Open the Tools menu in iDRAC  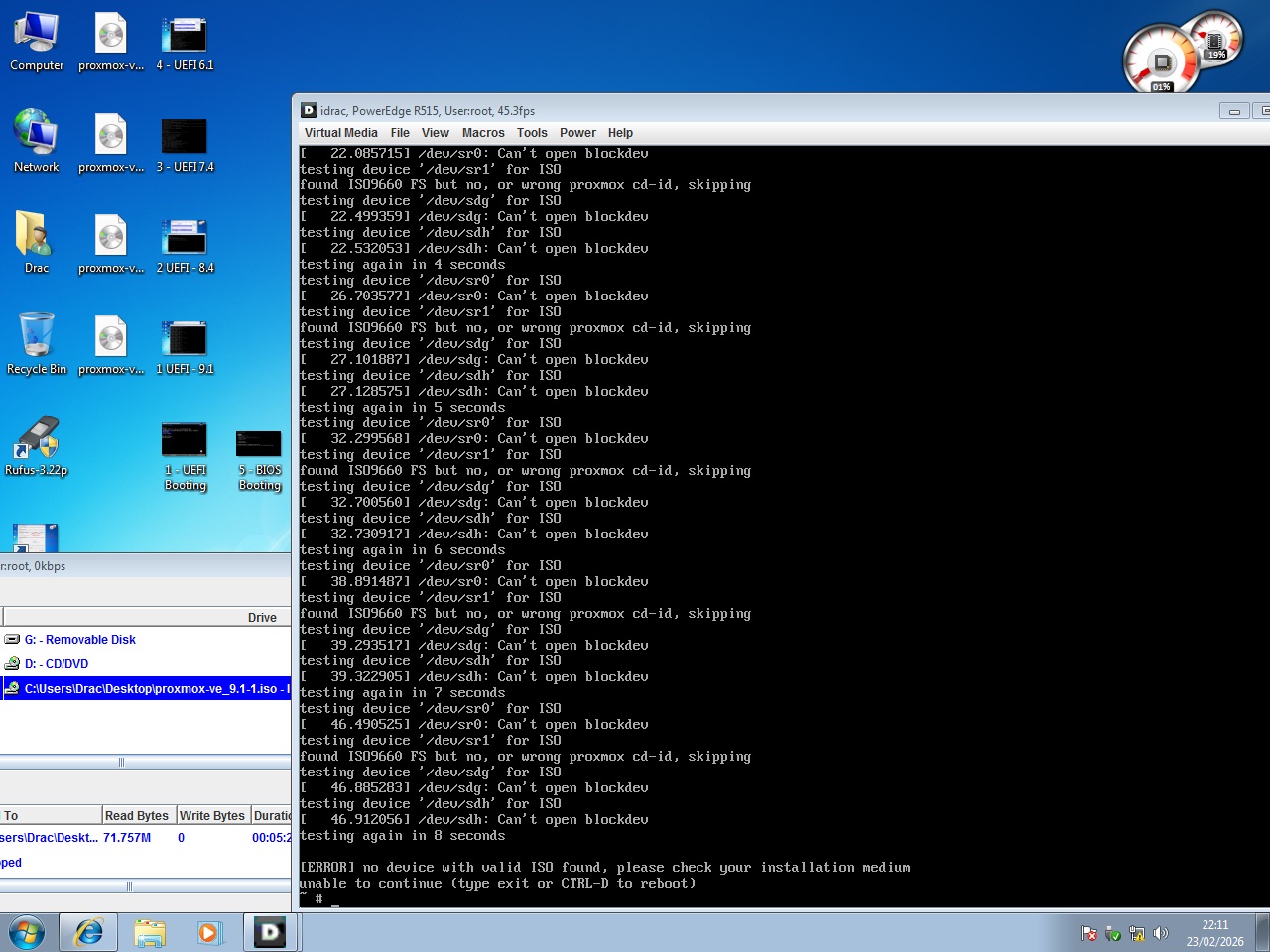532,133
